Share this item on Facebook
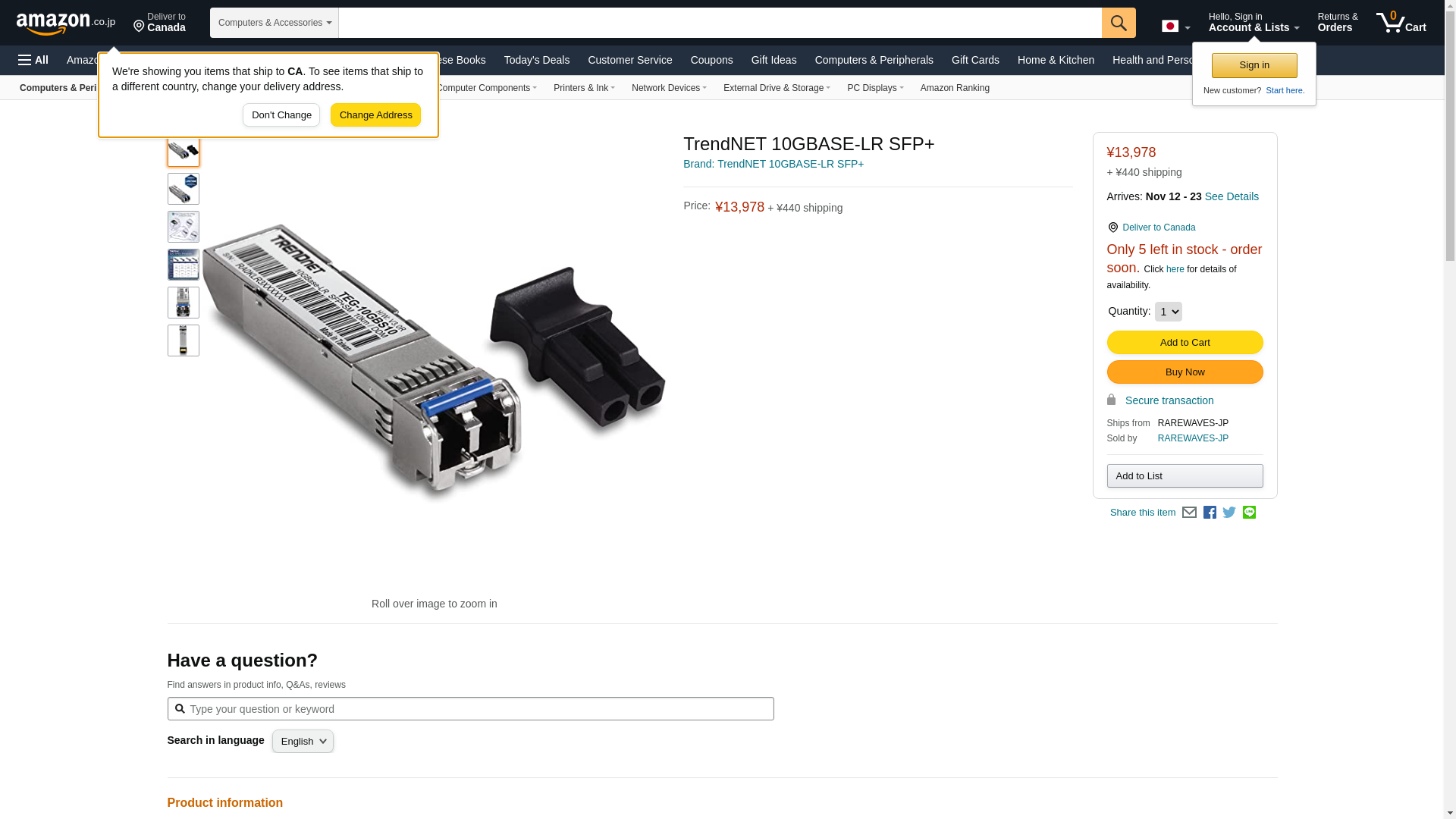This screenshot has height=819, width=1456. pyautogui.click(x=1210, y=513)
